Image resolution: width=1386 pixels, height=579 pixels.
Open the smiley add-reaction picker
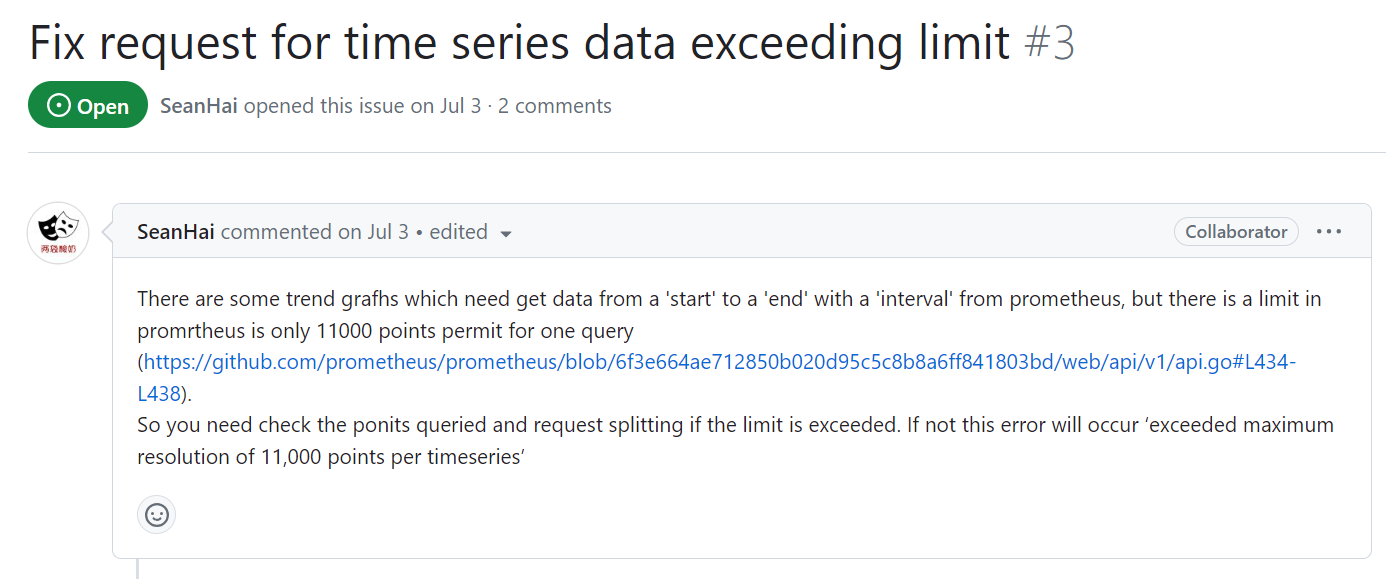click(156, 514)
